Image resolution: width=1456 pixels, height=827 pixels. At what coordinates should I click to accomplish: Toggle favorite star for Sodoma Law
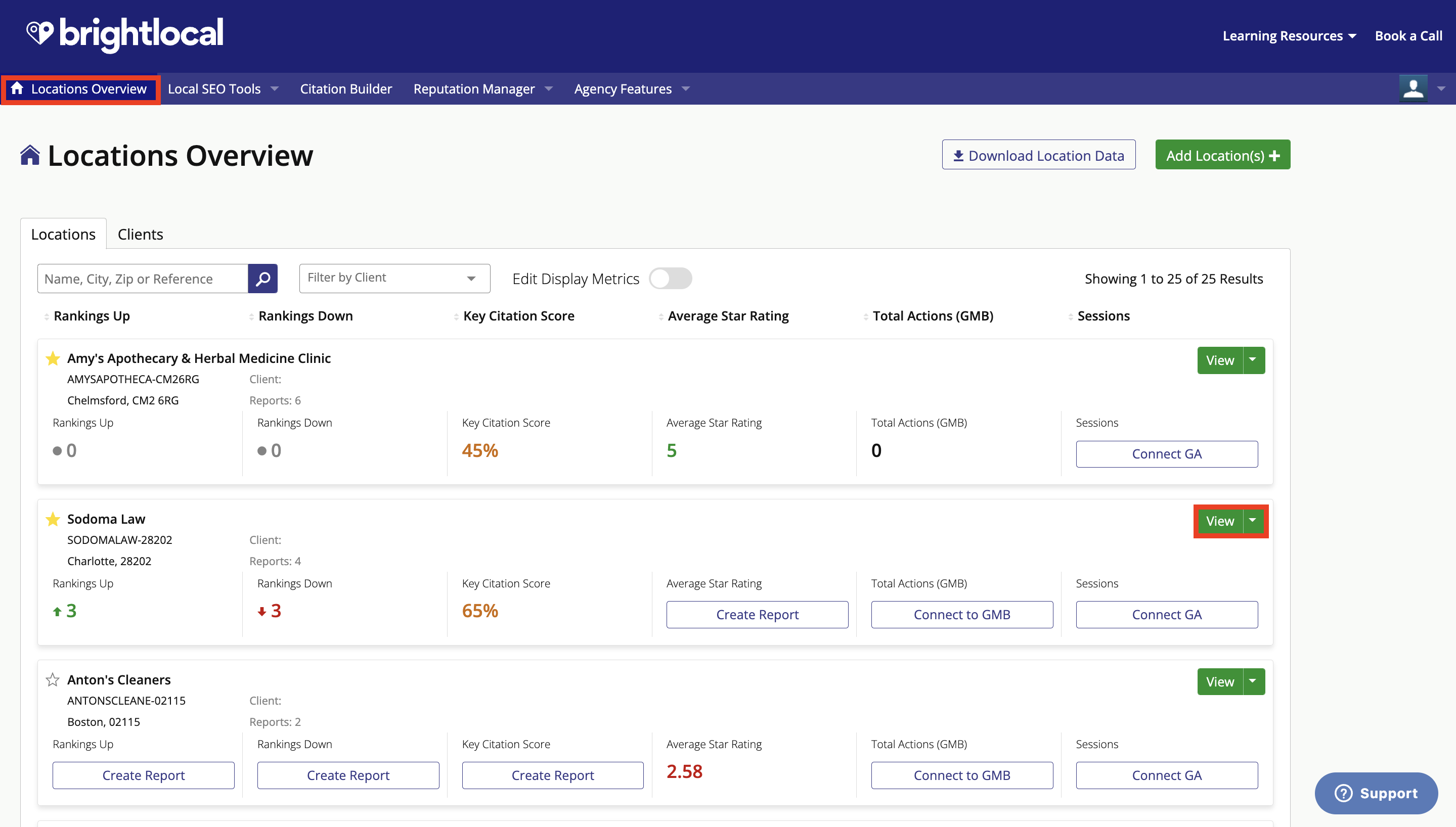(x=53, y=519)
